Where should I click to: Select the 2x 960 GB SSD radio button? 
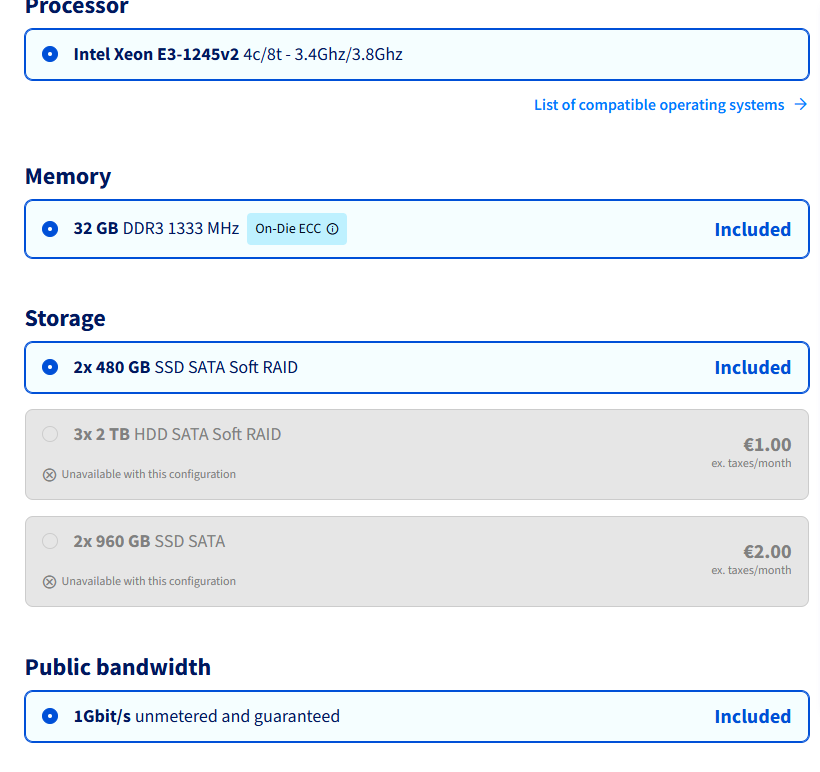point(50,541)
